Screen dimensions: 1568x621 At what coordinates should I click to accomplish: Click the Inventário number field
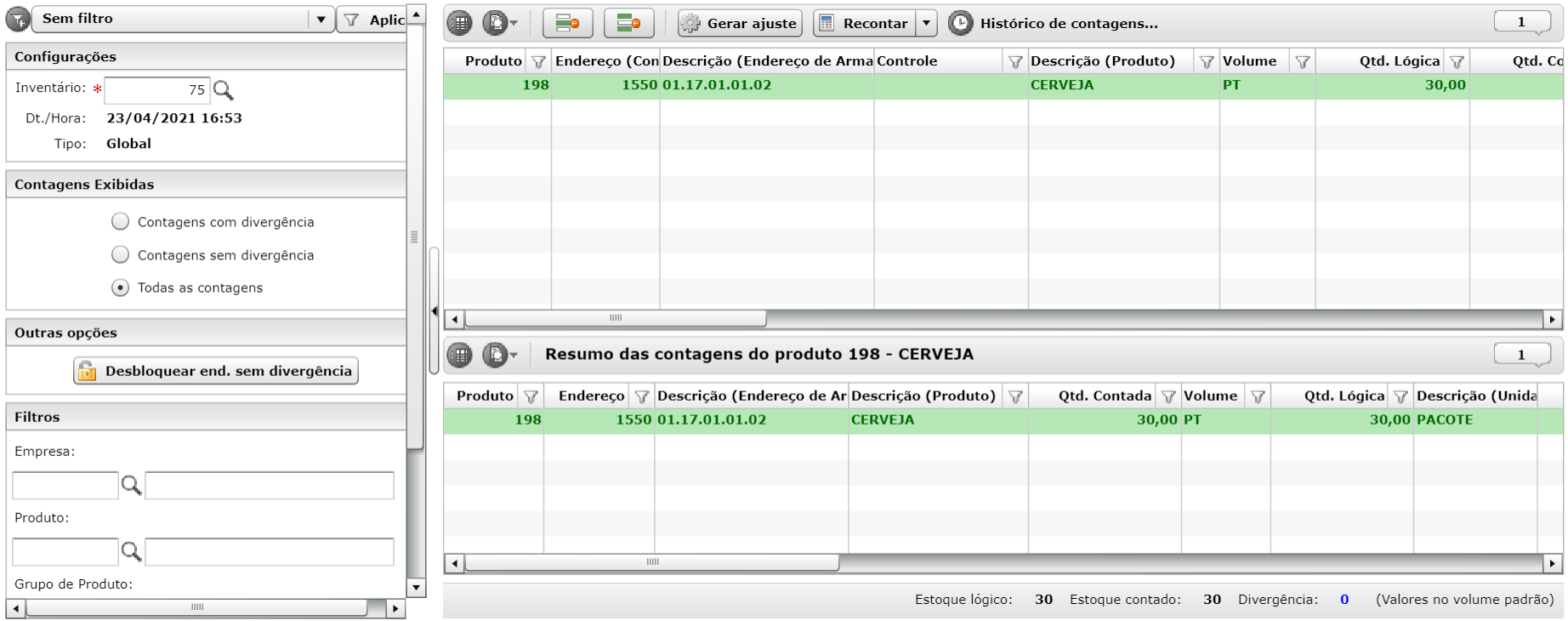(157, 89)
